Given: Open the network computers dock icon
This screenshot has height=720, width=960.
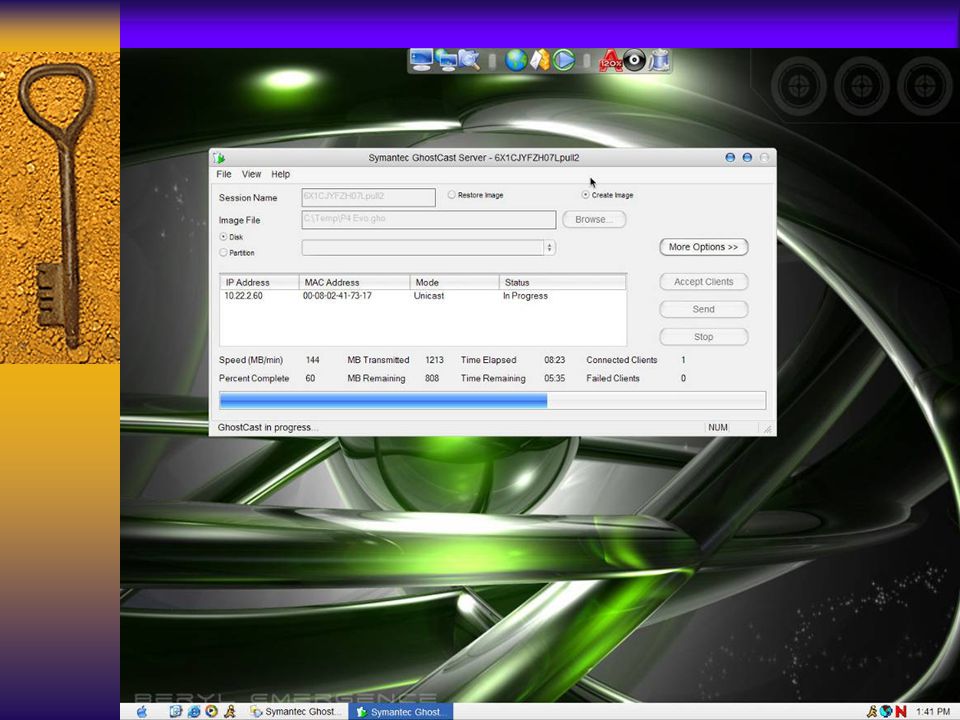Looking at the screenshot, I should (447, 60).
